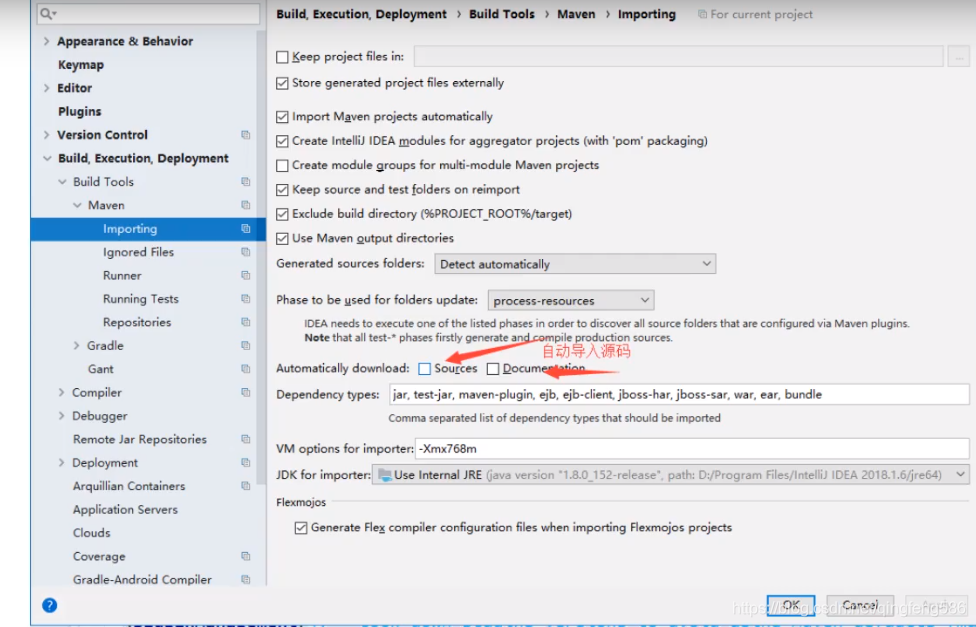The image size is (976, 627).
Task: Click project-level icon beside Maven
Action: tap(246, 205)
